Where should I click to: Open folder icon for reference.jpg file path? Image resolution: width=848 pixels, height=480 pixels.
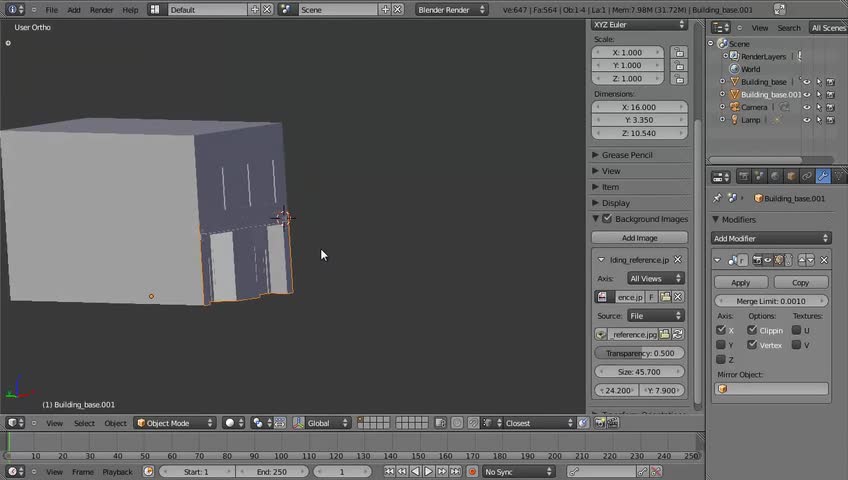[x=665, y=334]
